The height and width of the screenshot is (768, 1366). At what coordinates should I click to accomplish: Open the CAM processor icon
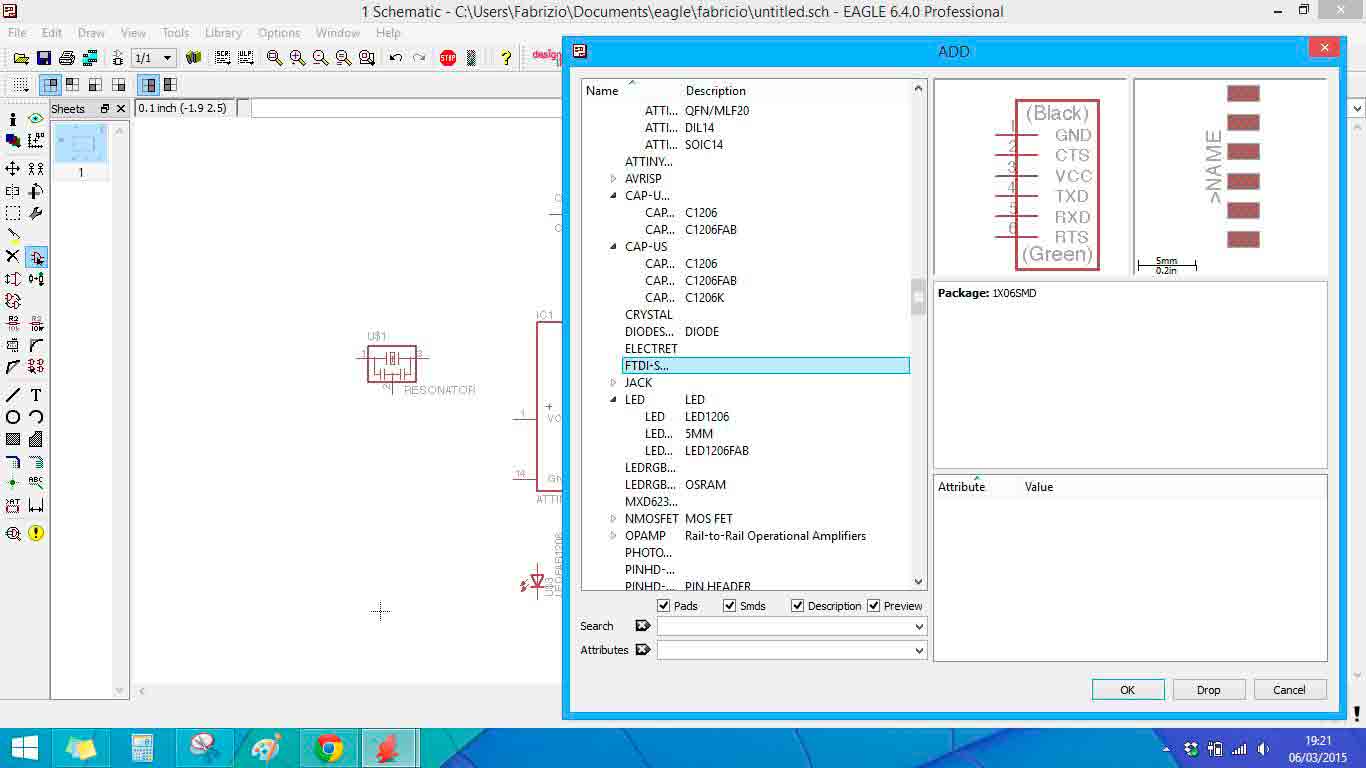pos(90,58)
